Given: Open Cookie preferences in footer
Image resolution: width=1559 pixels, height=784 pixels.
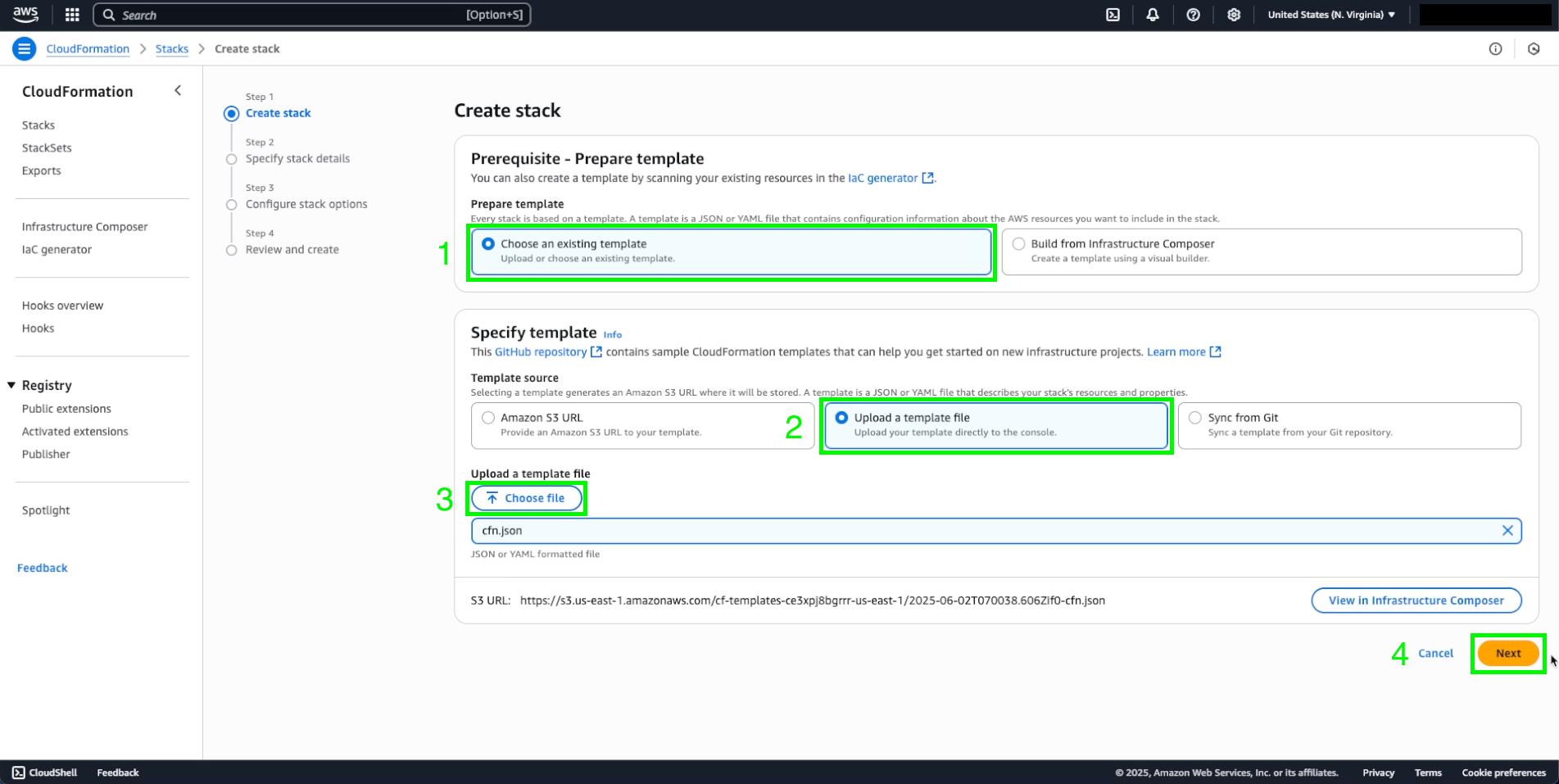Looking at the screenshot, I should (1504, 773).
